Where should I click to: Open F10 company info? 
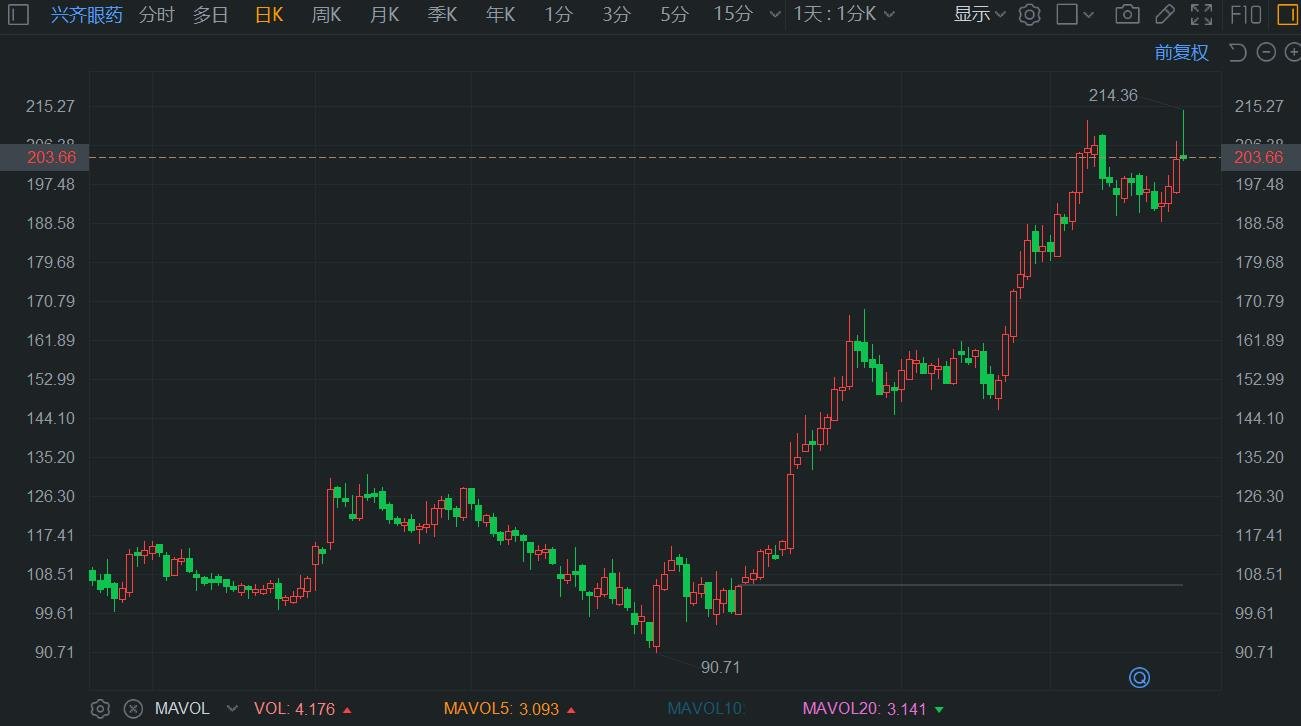pos(1245,14)
